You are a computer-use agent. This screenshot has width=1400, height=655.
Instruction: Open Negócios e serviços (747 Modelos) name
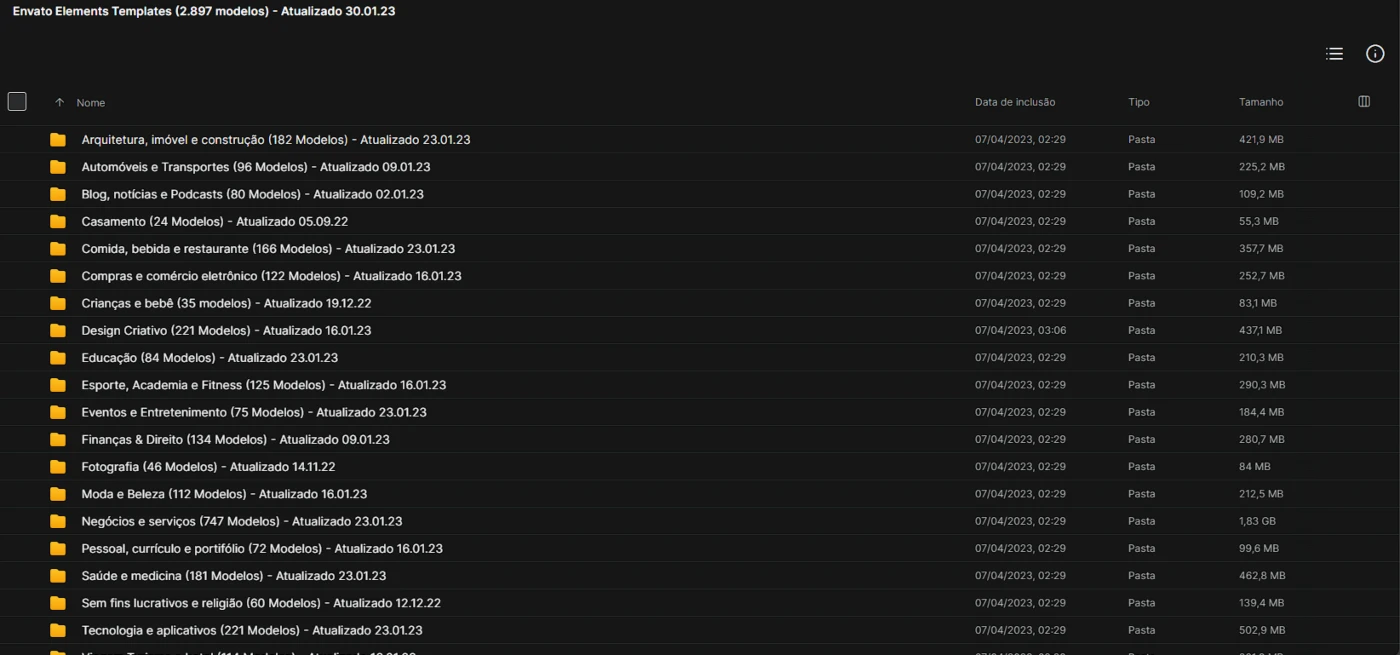(242, 521)
